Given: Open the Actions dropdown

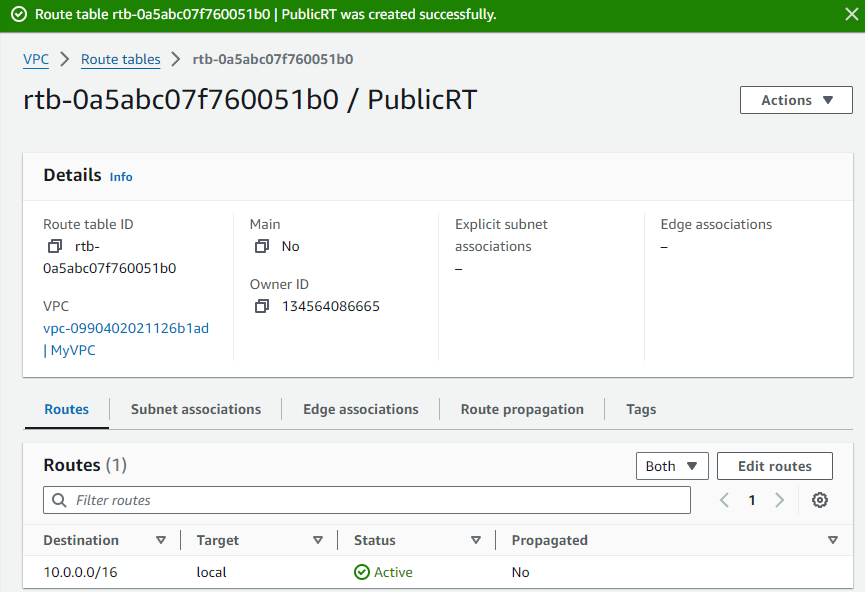Looking at the screenshot, I should click(795, 100).
